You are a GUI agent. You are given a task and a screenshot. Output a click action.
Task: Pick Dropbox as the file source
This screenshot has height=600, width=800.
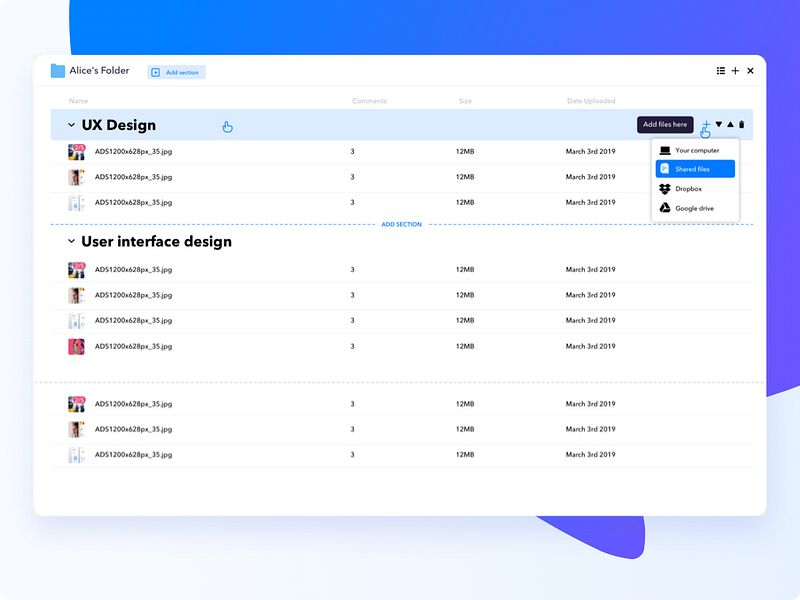coord(695,189)
